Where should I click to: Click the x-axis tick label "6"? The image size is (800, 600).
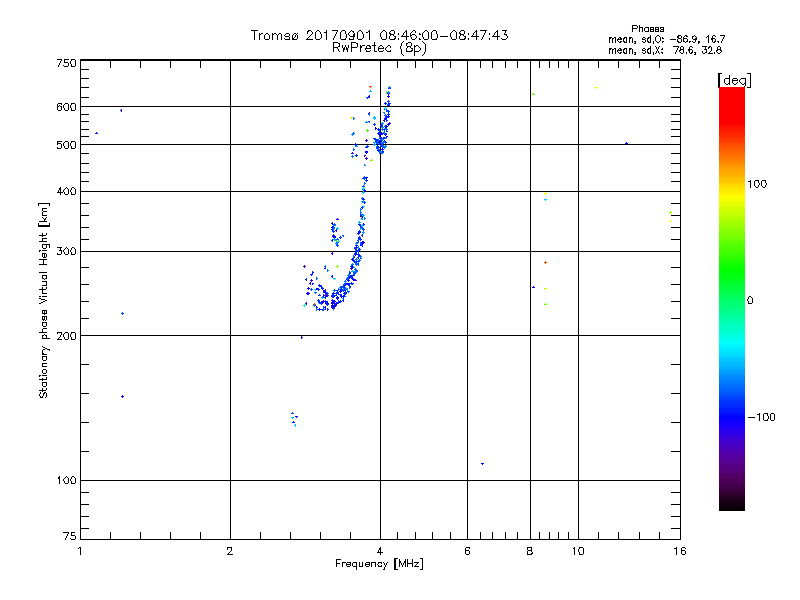tap(467, 551)
